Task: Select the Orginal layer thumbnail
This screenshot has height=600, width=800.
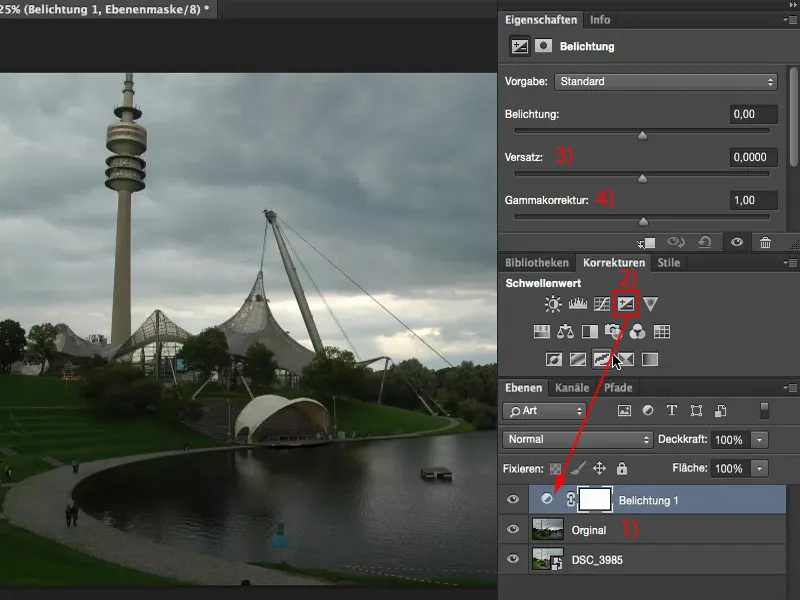Action: point(547,530)
